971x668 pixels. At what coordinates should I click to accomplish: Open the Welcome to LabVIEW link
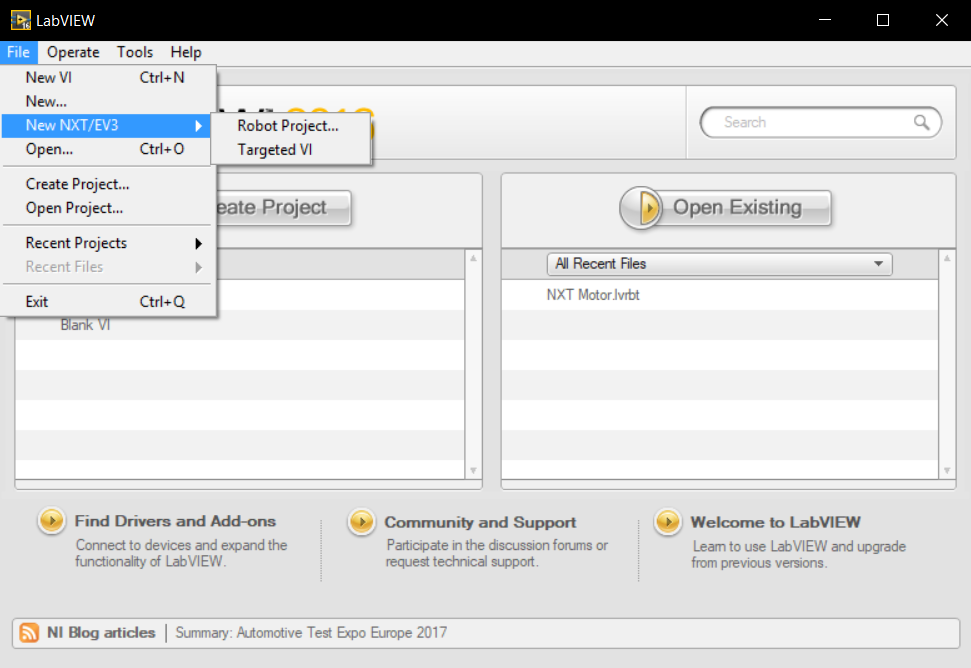[775, 523]
